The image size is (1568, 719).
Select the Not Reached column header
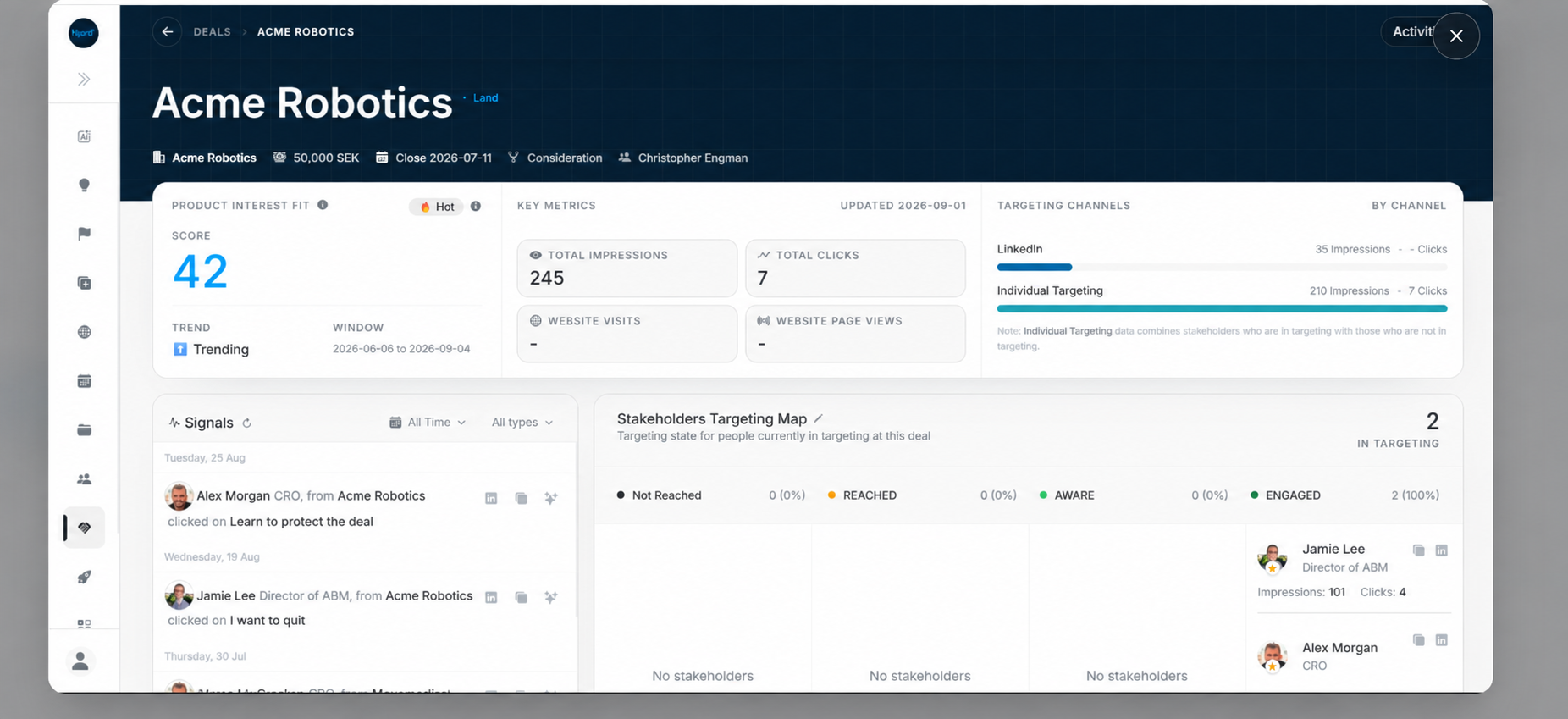point(710,495)
